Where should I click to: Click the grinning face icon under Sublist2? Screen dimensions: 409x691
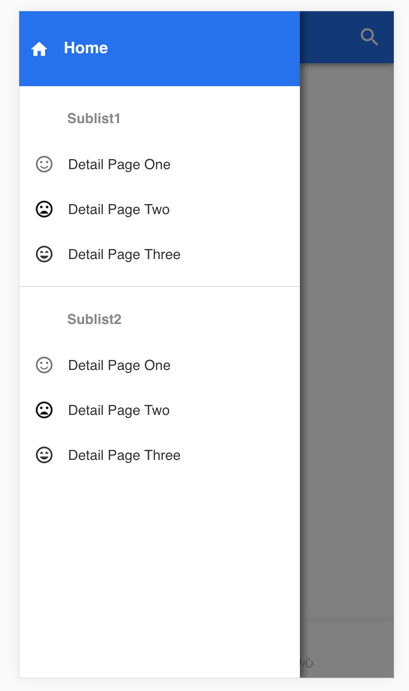[x=44, y=455]
